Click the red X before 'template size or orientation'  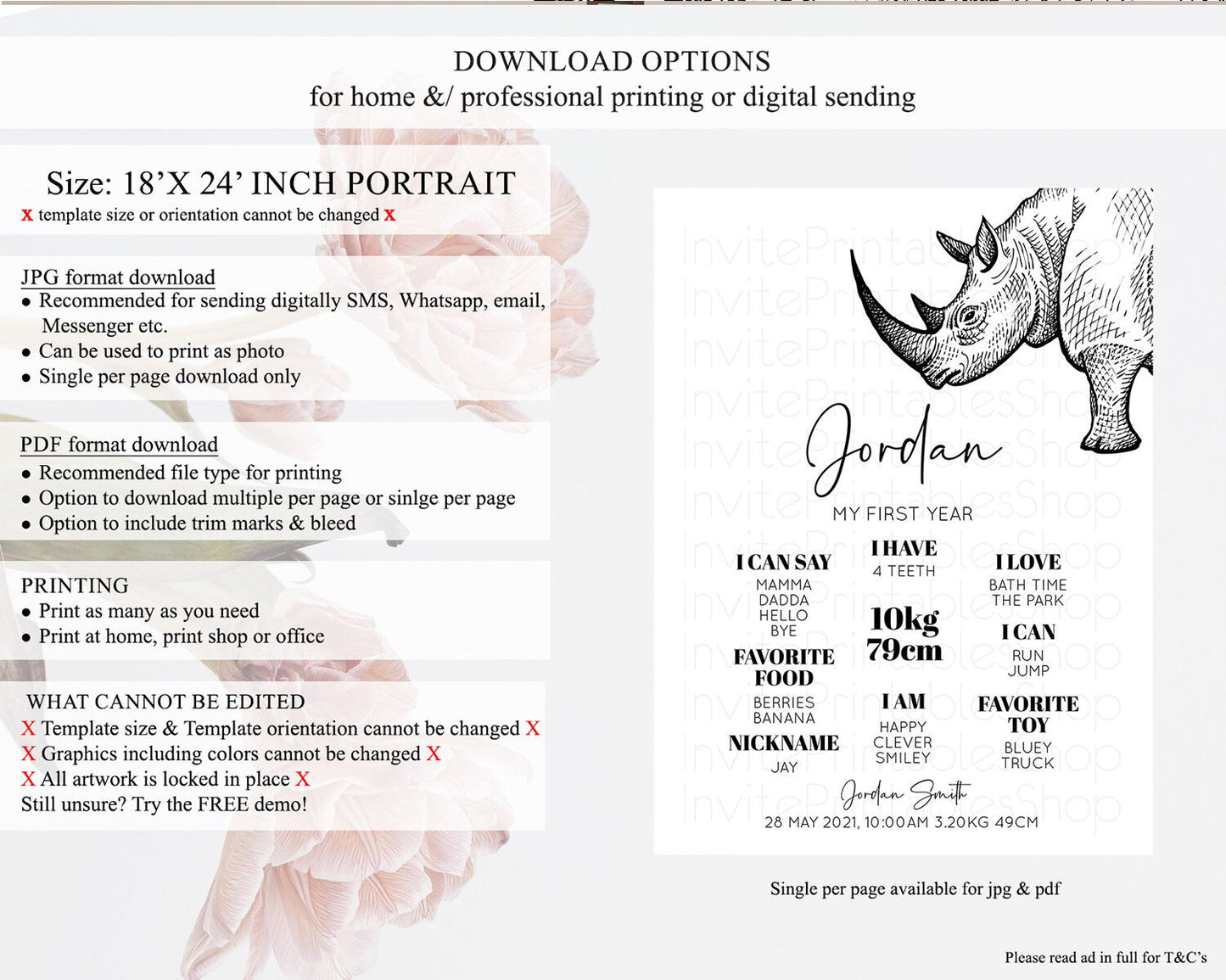click(x=27, y=216)
